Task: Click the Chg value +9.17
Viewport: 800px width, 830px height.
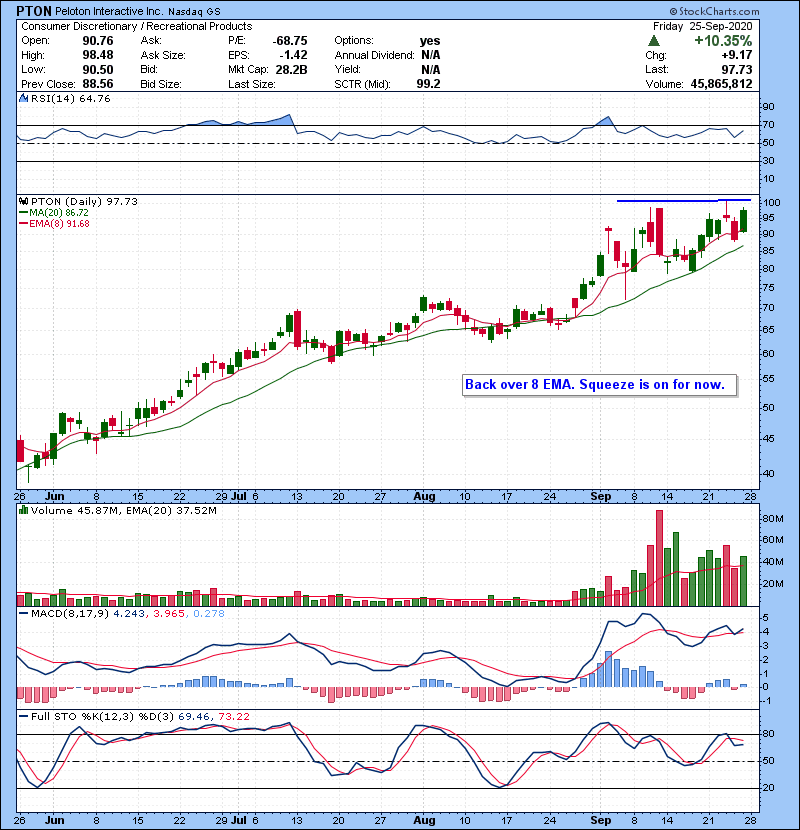Action: [x=736, y=55]
